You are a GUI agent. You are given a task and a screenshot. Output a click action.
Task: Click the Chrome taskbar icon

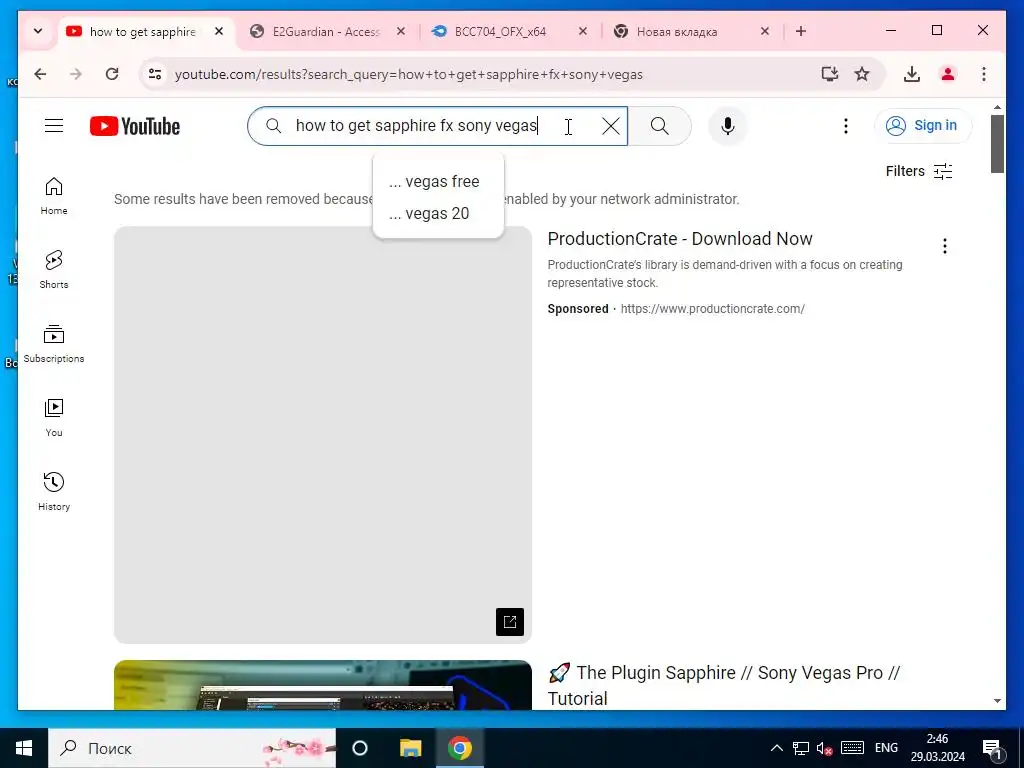click(x=460, y=748)
